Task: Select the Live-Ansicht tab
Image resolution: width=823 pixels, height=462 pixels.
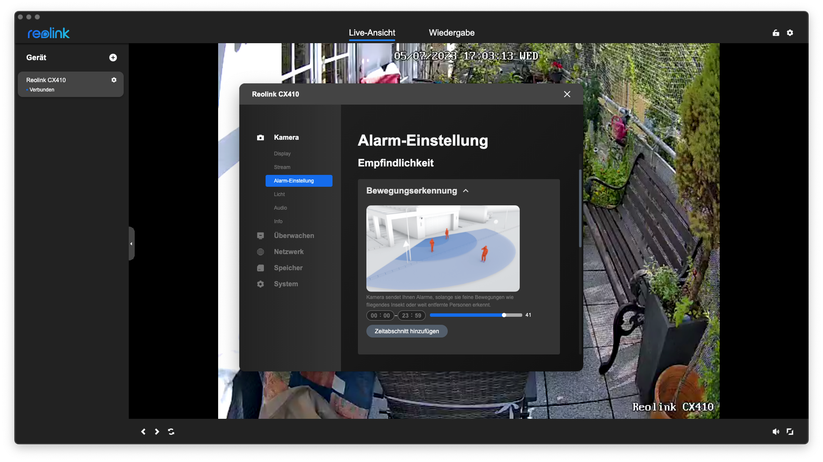Action: [x=372, y=33]
